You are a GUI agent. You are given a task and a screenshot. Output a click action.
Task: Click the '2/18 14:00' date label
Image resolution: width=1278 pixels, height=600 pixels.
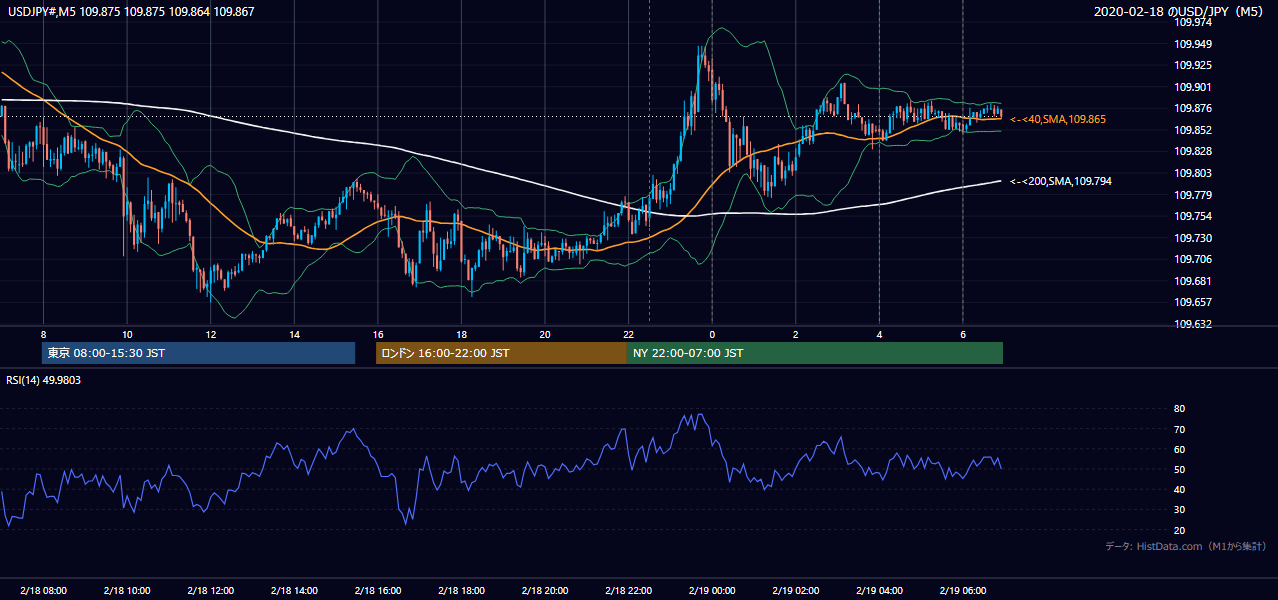(x=294, y=590)
